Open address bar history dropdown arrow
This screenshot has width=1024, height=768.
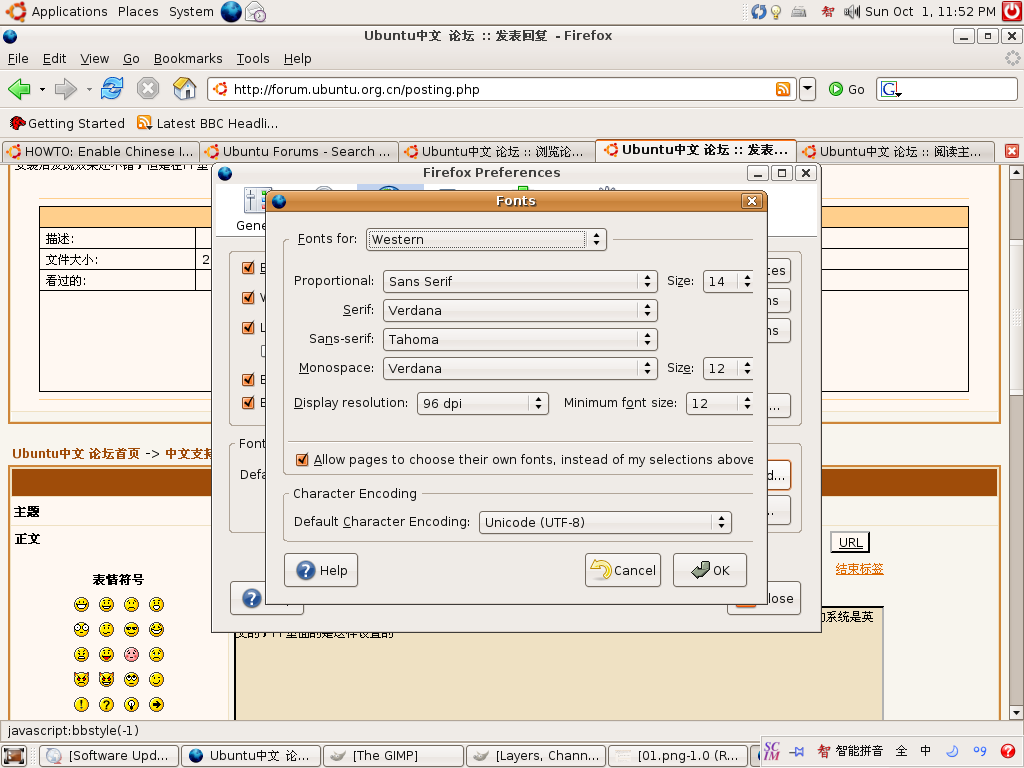(808, 89)
